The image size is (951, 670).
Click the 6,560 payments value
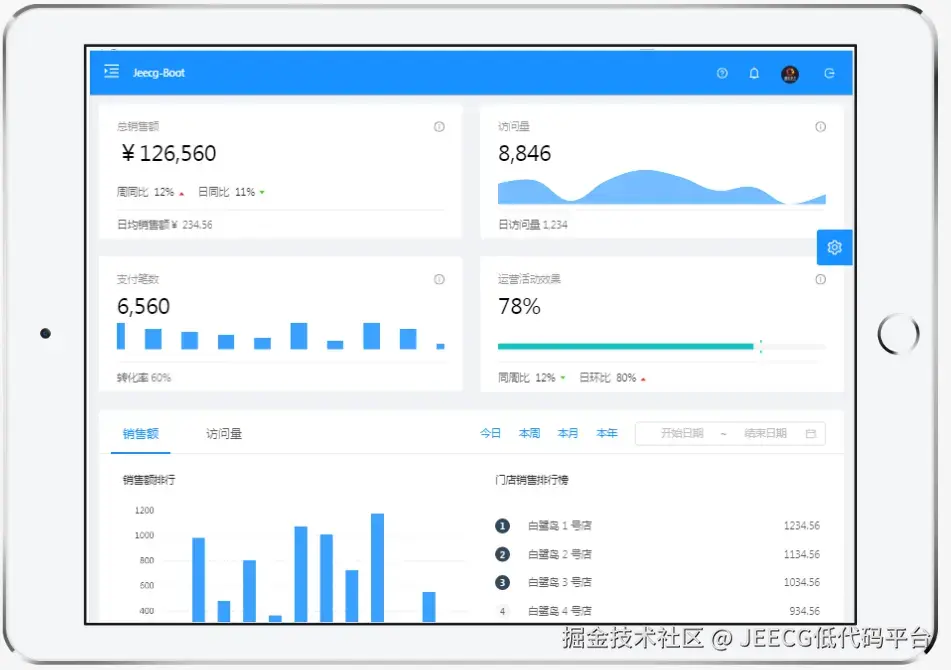coord(143,306)
